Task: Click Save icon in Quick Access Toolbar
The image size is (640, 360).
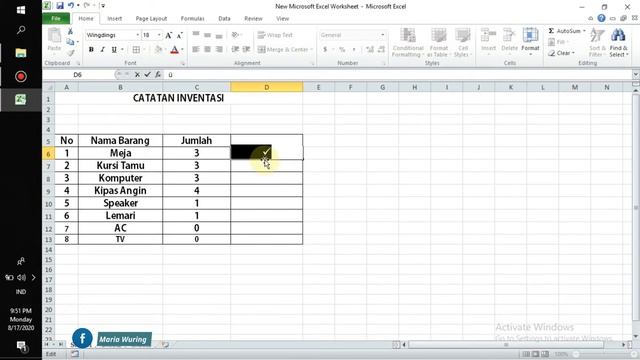Action: click(x=60, y=6)
